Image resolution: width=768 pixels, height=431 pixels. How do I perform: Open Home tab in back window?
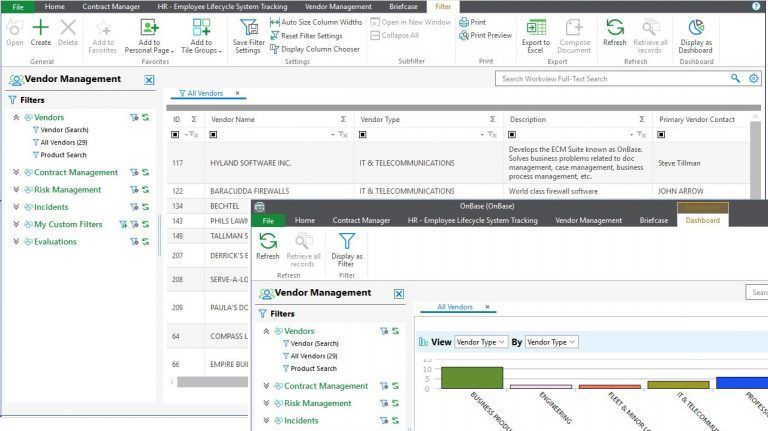[x=54, y=6]
